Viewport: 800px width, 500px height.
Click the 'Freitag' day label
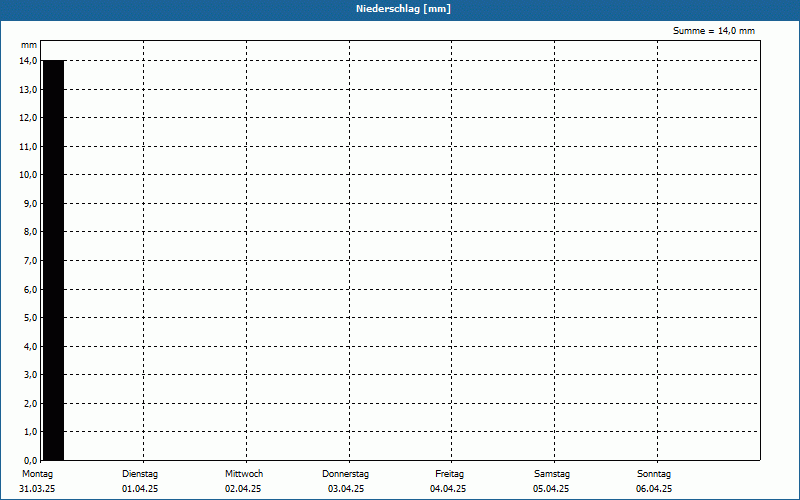(449, 473)
